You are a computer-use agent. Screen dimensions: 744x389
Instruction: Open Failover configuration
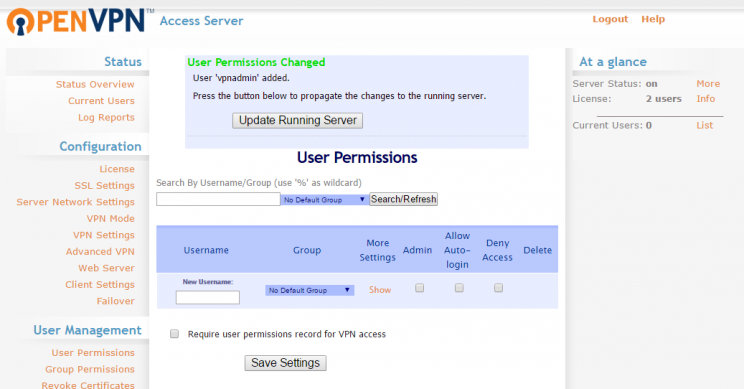coord(116,301)
